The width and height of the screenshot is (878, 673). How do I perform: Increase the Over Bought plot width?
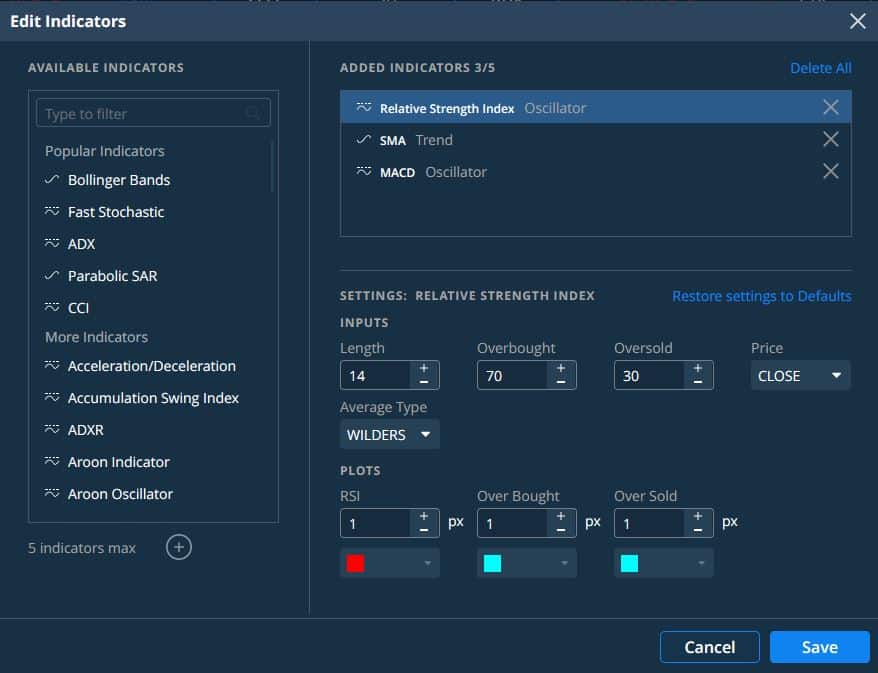click(561, 516)
